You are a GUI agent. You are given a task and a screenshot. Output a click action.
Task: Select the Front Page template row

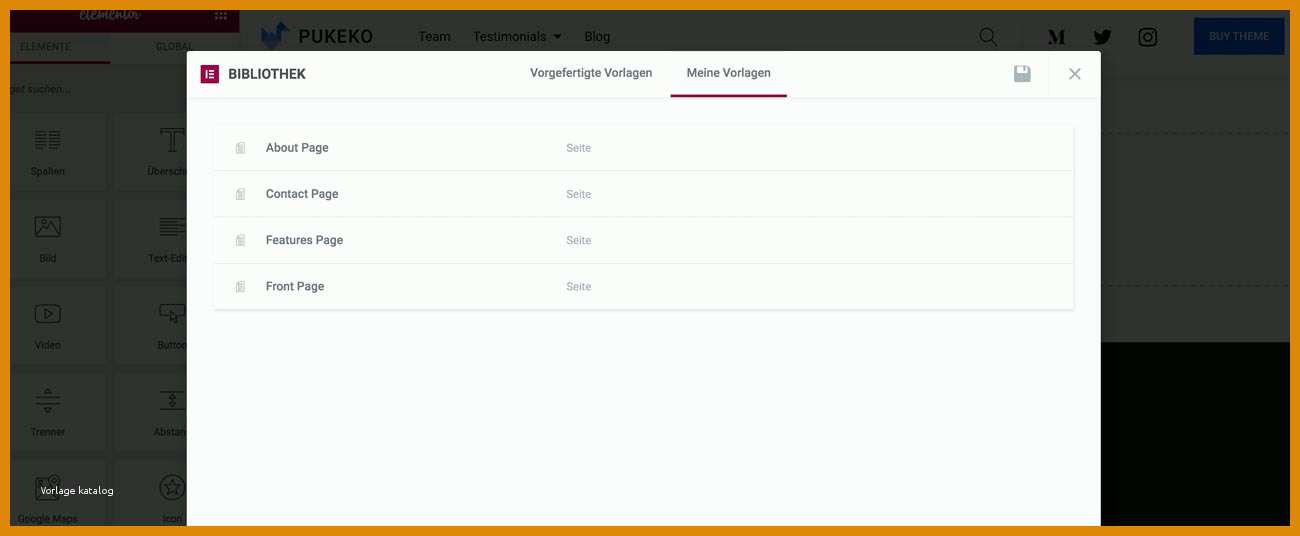click(643, 286)
